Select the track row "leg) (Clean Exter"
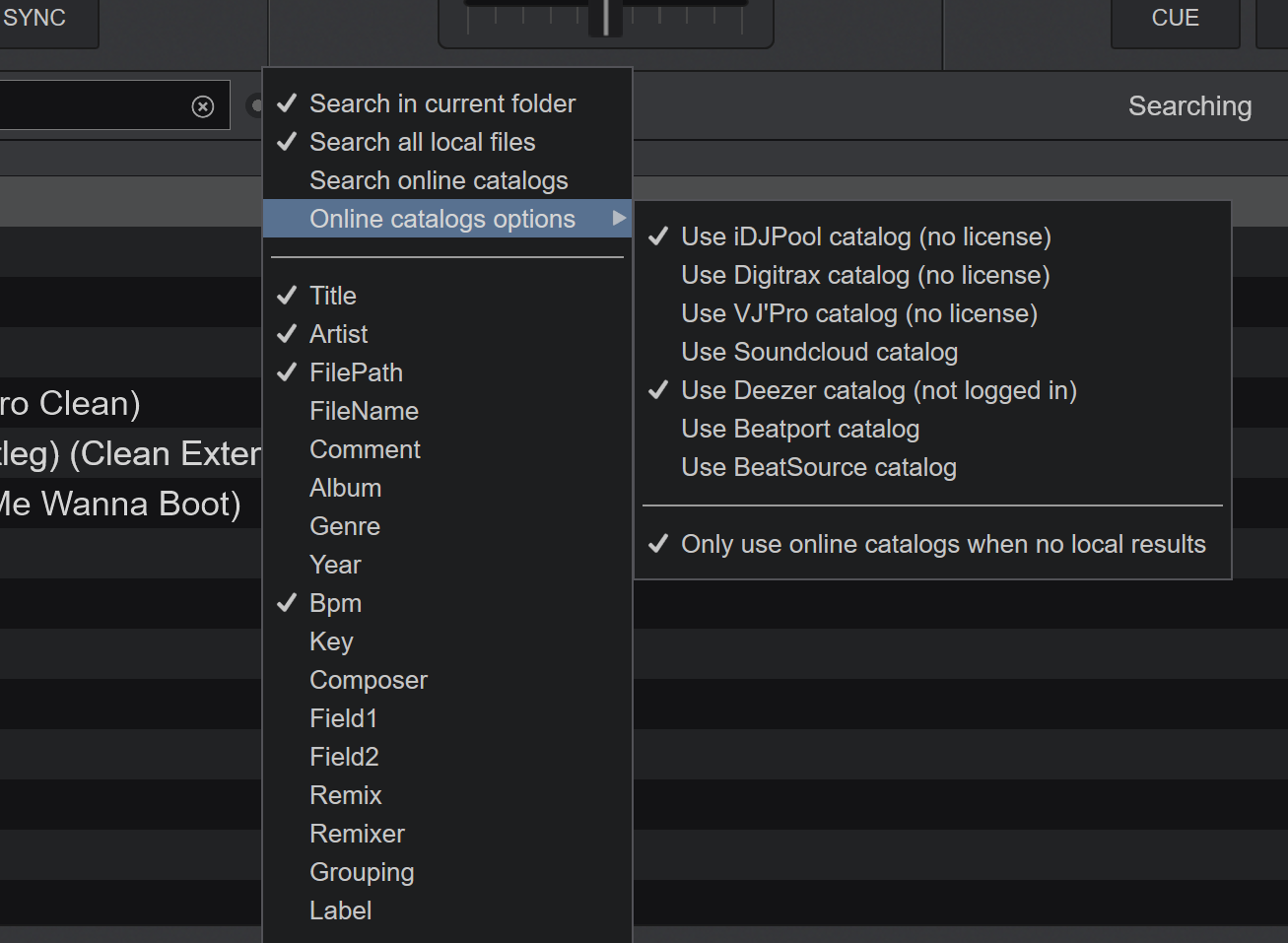The width and height of the screenshot is (1288, 943). (130, 453)
